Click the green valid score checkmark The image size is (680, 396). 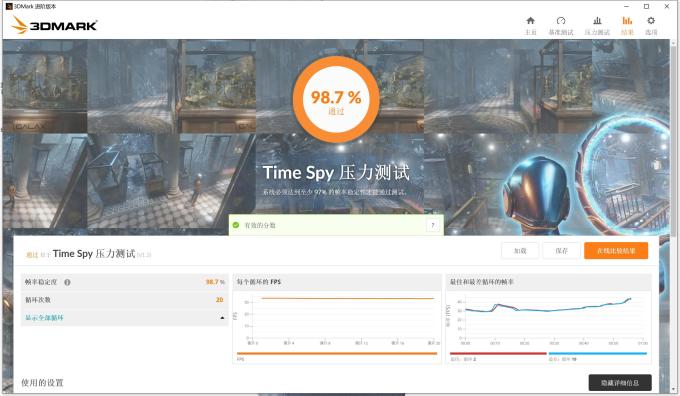coord(236,225)
